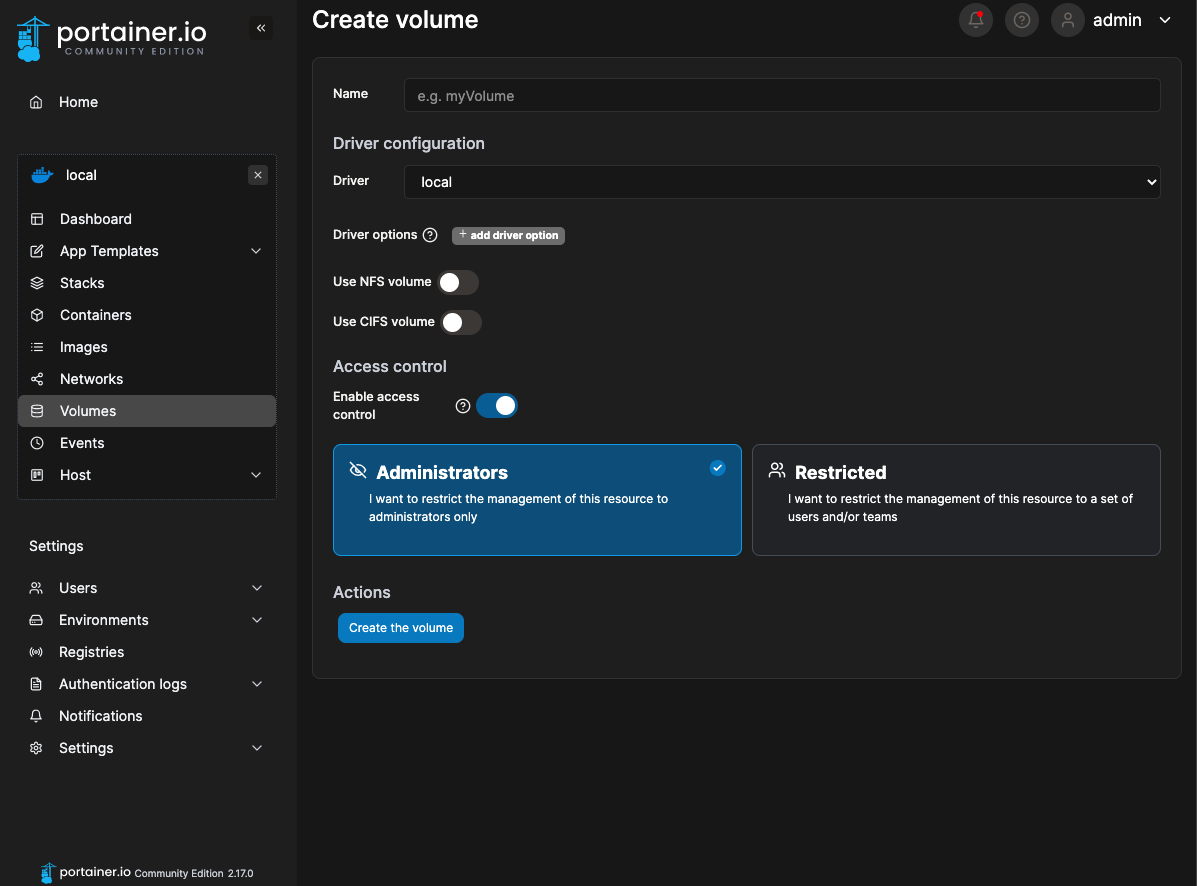
Task: Click the admin username label
Action: [x=1117, y=20]
